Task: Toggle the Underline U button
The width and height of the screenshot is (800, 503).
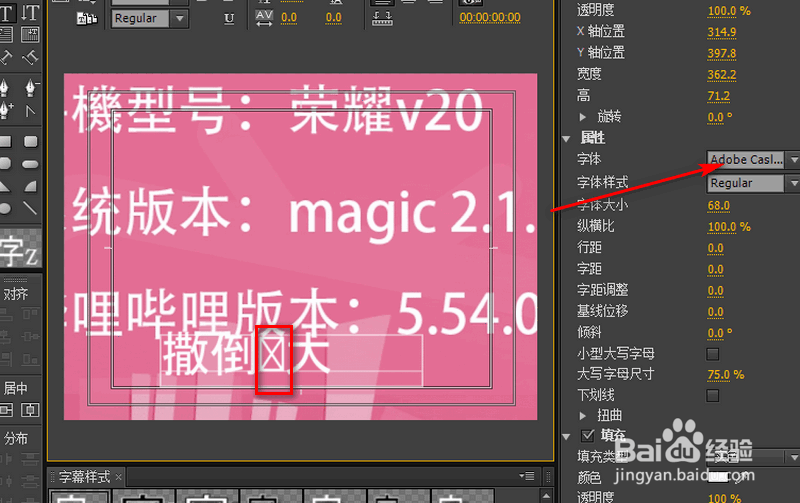Action: click(x=229, y=19)
